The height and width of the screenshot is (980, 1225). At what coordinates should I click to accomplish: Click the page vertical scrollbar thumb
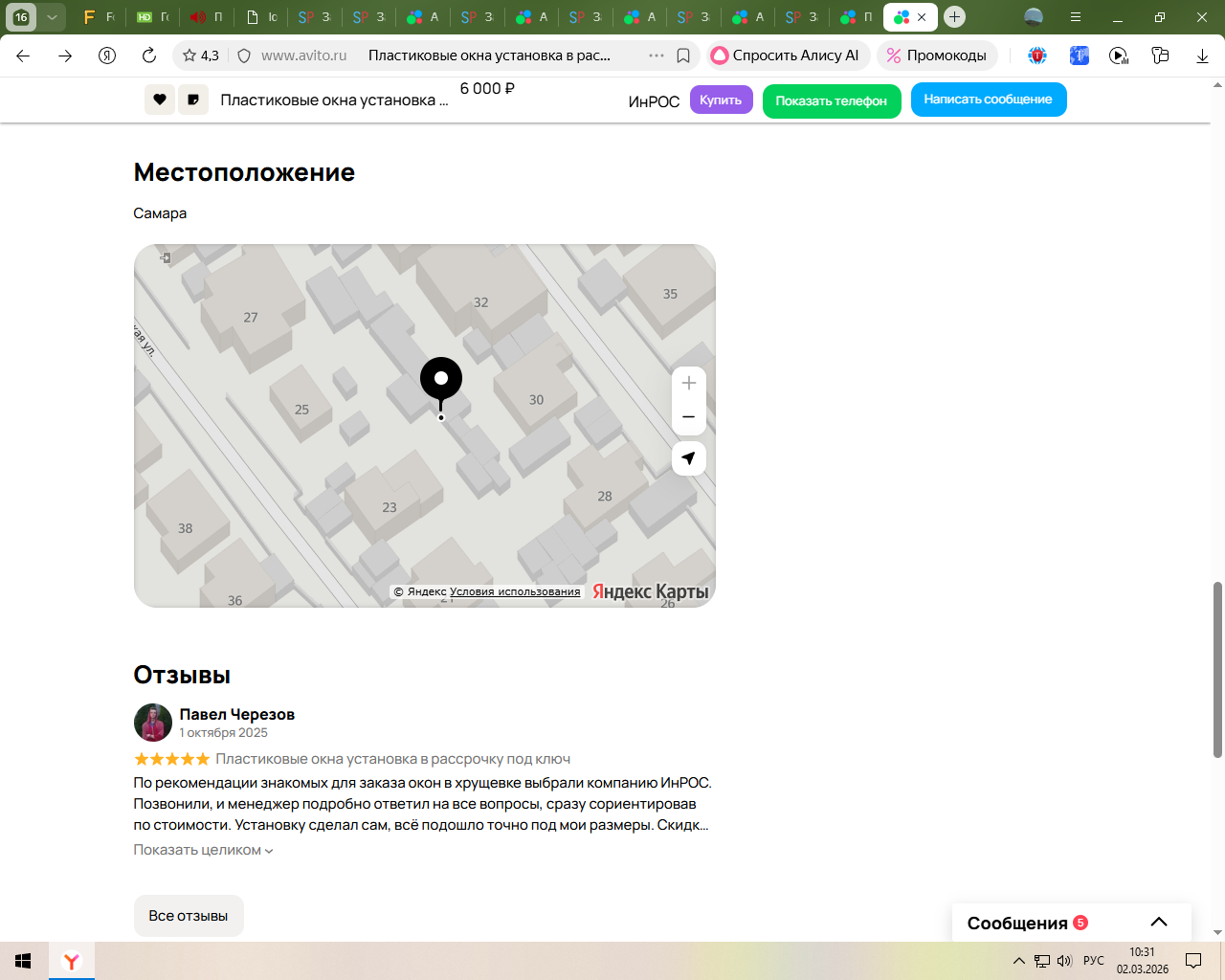1218,670
